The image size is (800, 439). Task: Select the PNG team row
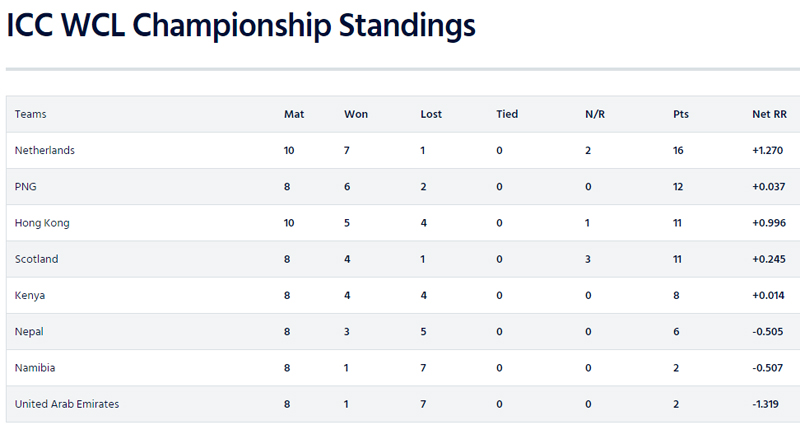(x=26, y=187)
